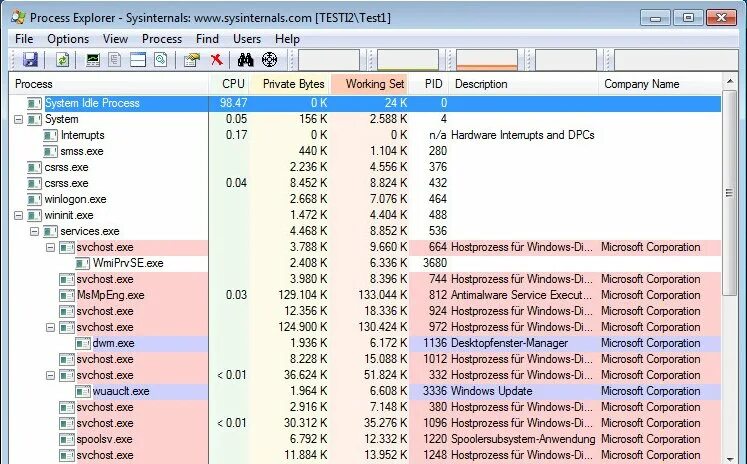Click the winlogon.exe process icon
Screen dimensions: 747x464
(34, 199)
